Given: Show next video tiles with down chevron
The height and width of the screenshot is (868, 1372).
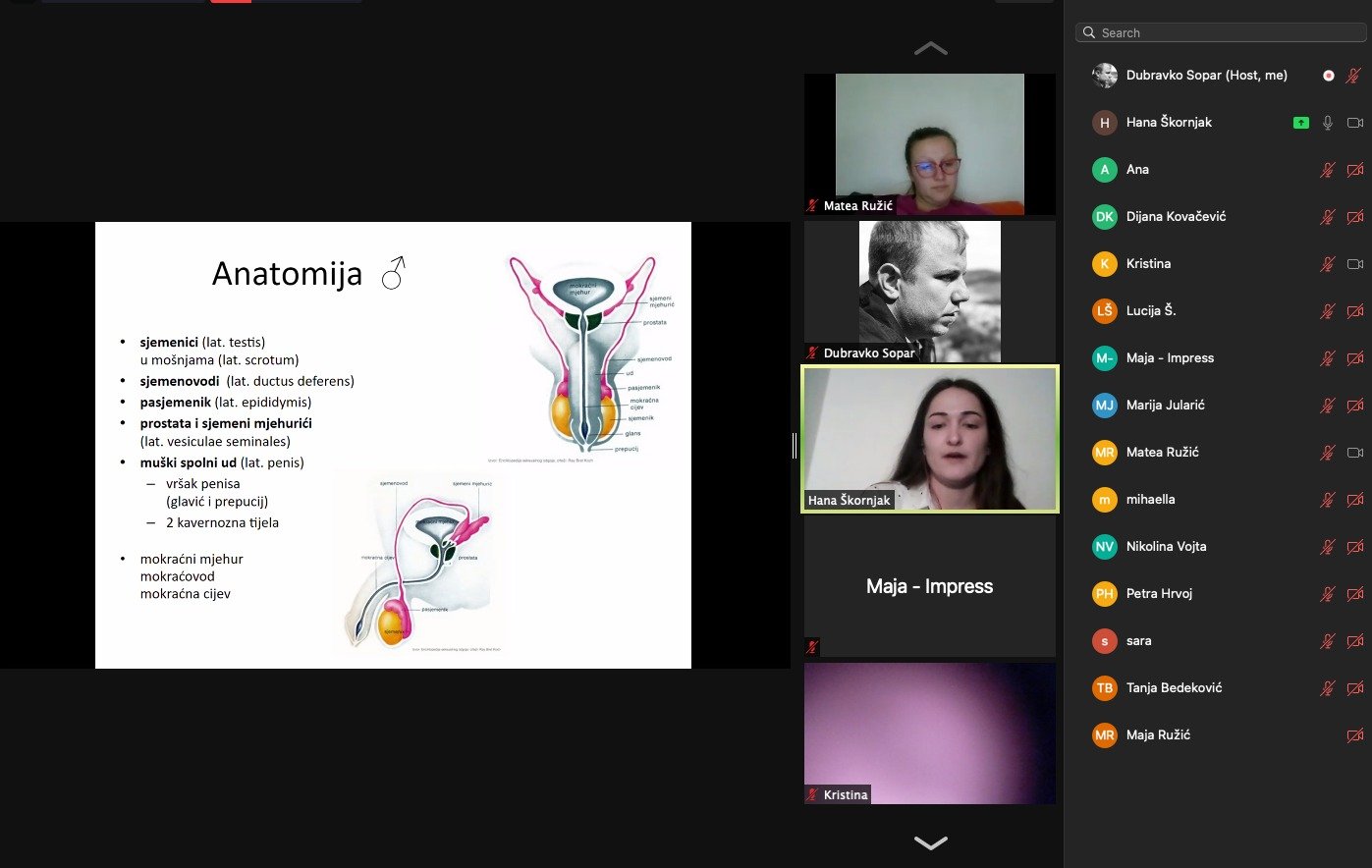Looking at the screenshot, I should coord(931,842).
